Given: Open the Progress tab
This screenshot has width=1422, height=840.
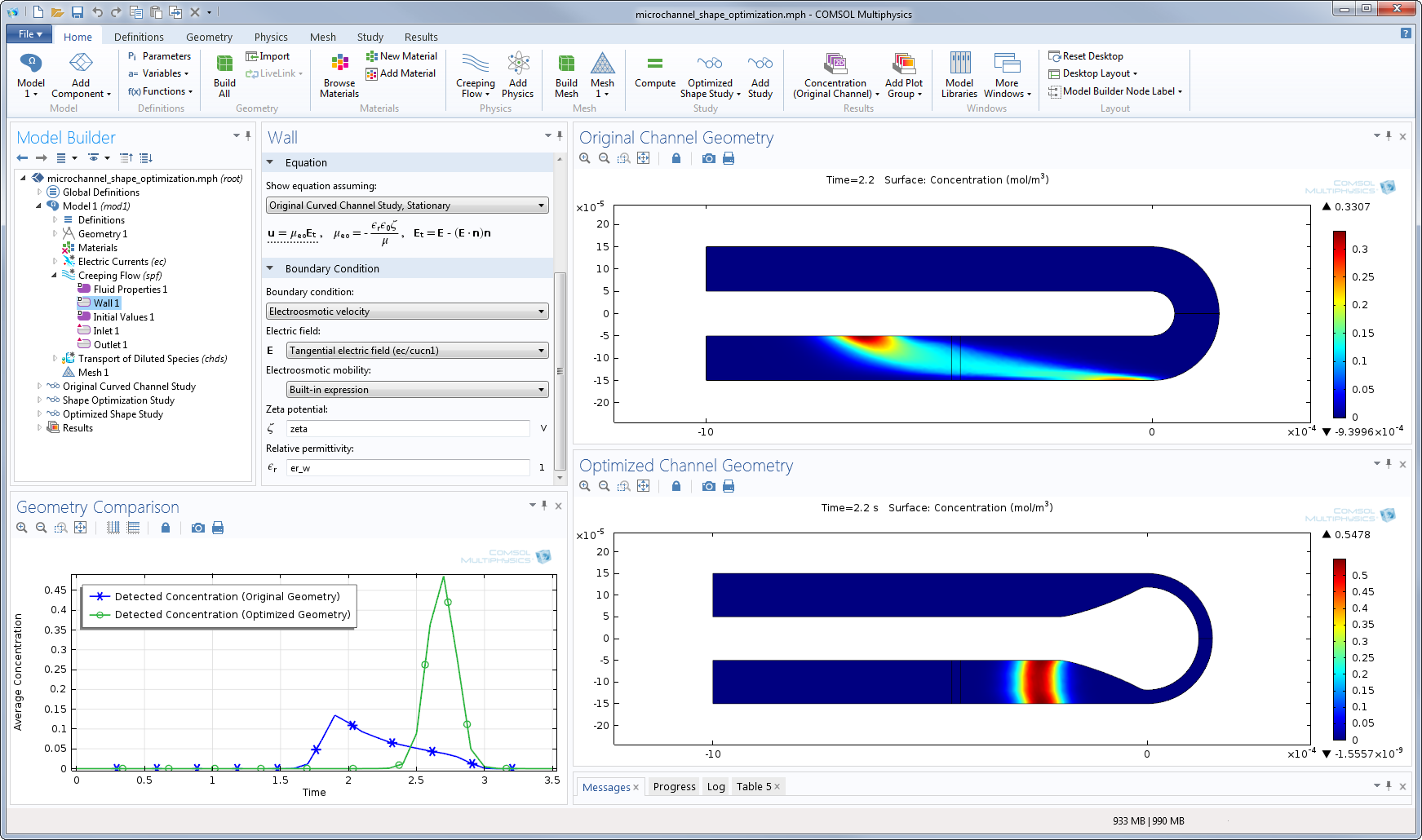Looking at the screenshot, I should pyautogui.click(x=675, y=787).
